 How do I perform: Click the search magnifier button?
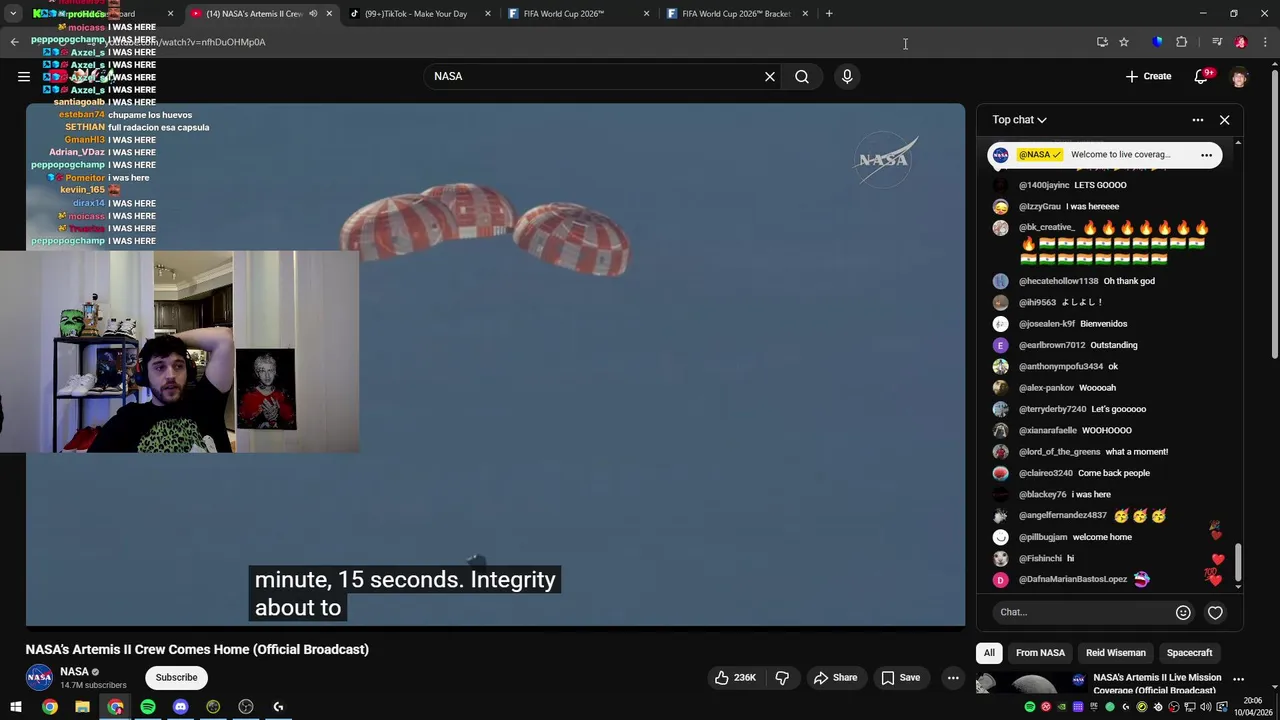point(802,76)
